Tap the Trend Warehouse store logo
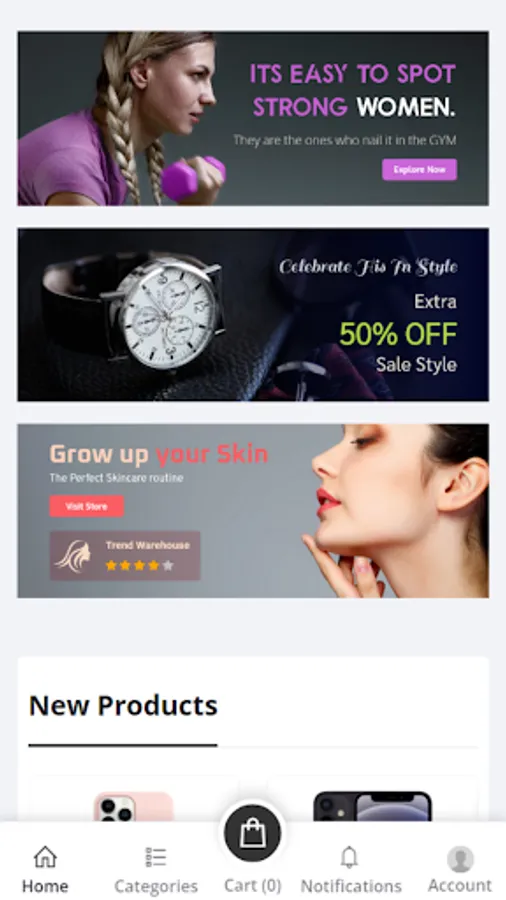 tap(73, 556)
